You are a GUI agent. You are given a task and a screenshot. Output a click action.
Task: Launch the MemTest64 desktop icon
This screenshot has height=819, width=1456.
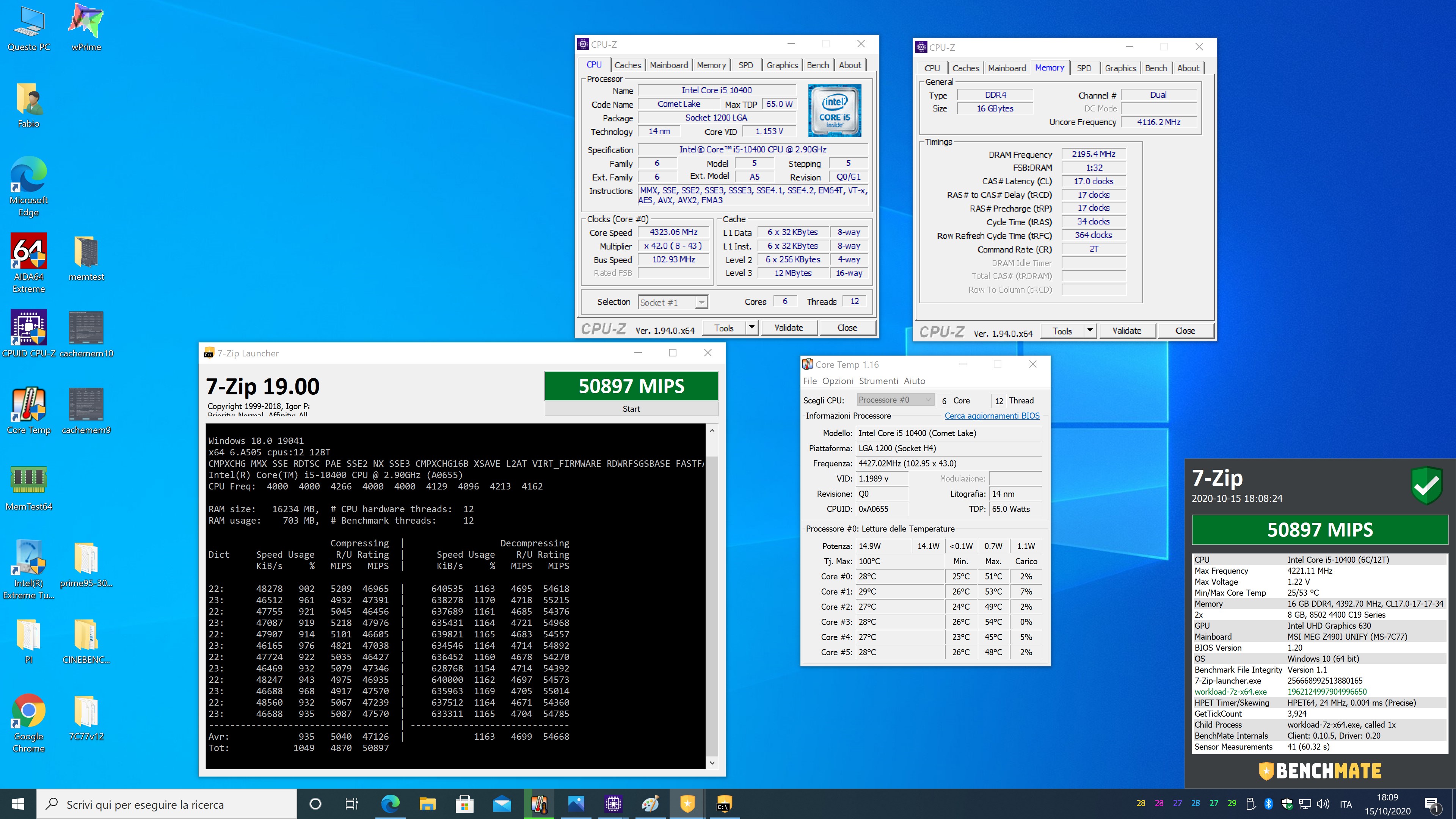point(29,488)
